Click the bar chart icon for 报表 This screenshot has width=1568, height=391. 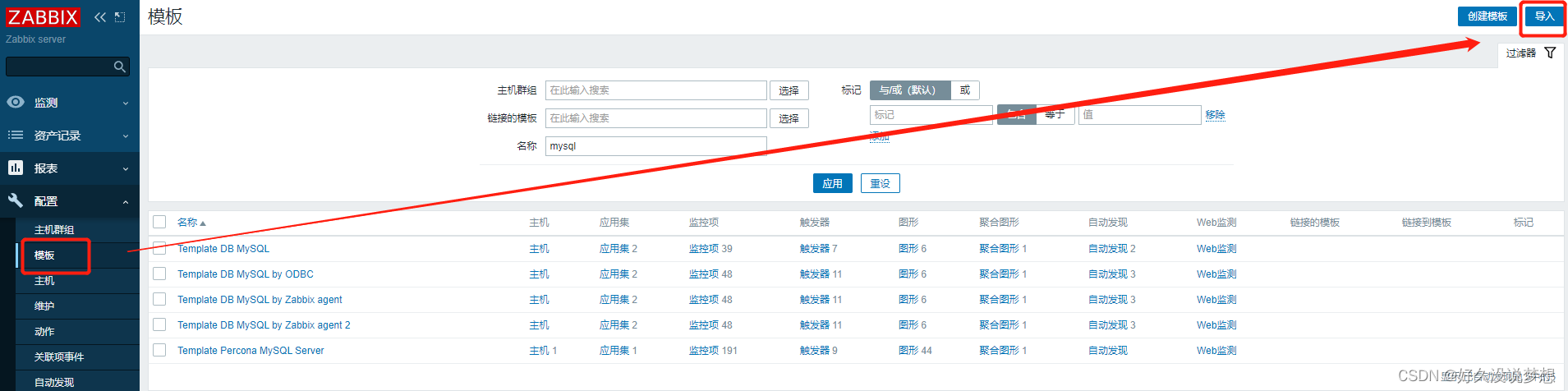16,168
